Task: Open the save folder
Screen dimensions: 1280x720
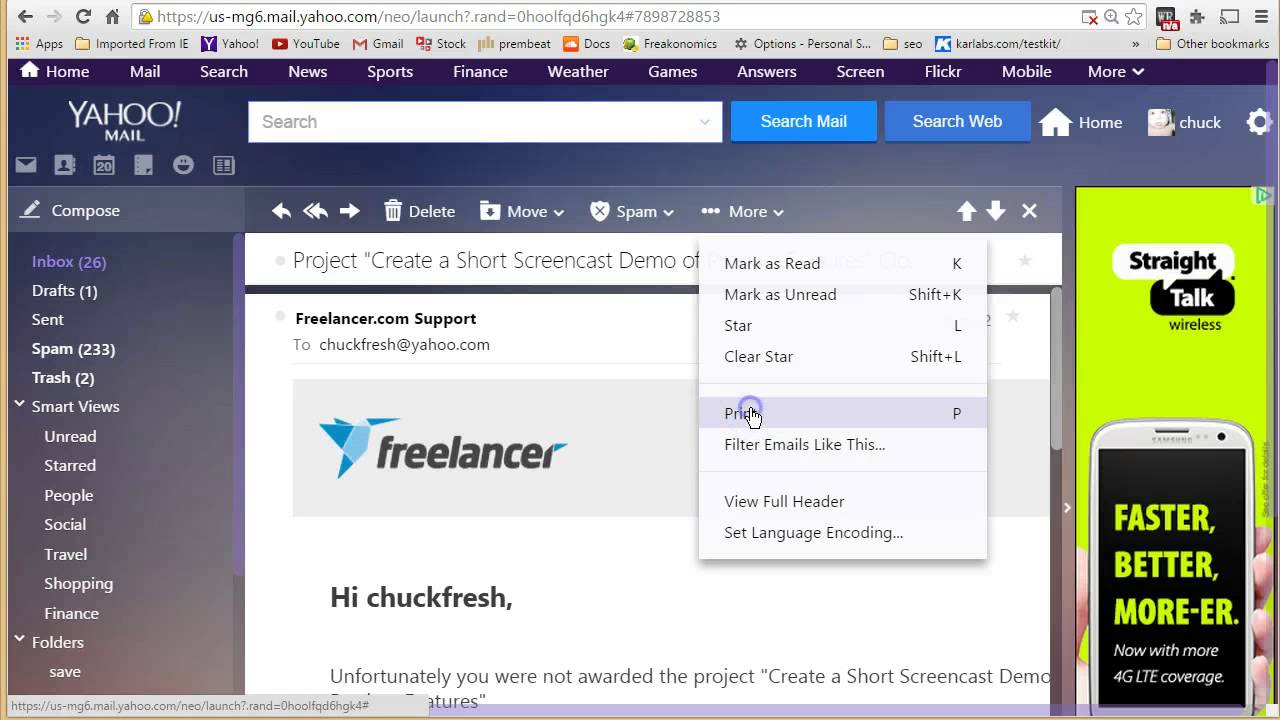Action: 65,671
